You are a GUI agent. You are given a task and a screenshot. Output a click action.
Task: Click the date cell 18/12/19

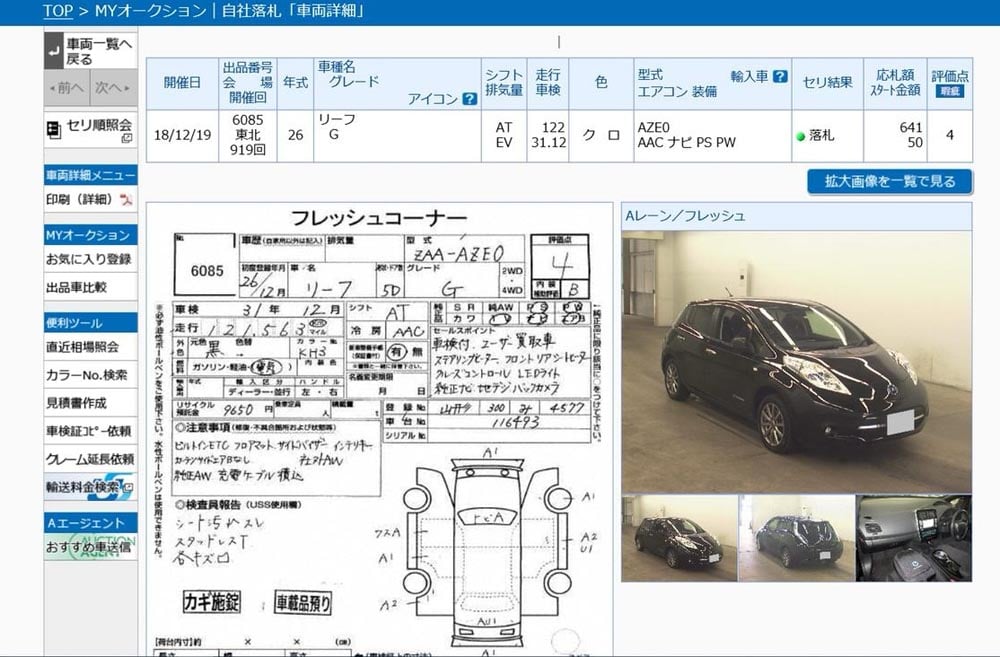pyautogui.click(x=182, y=136)
